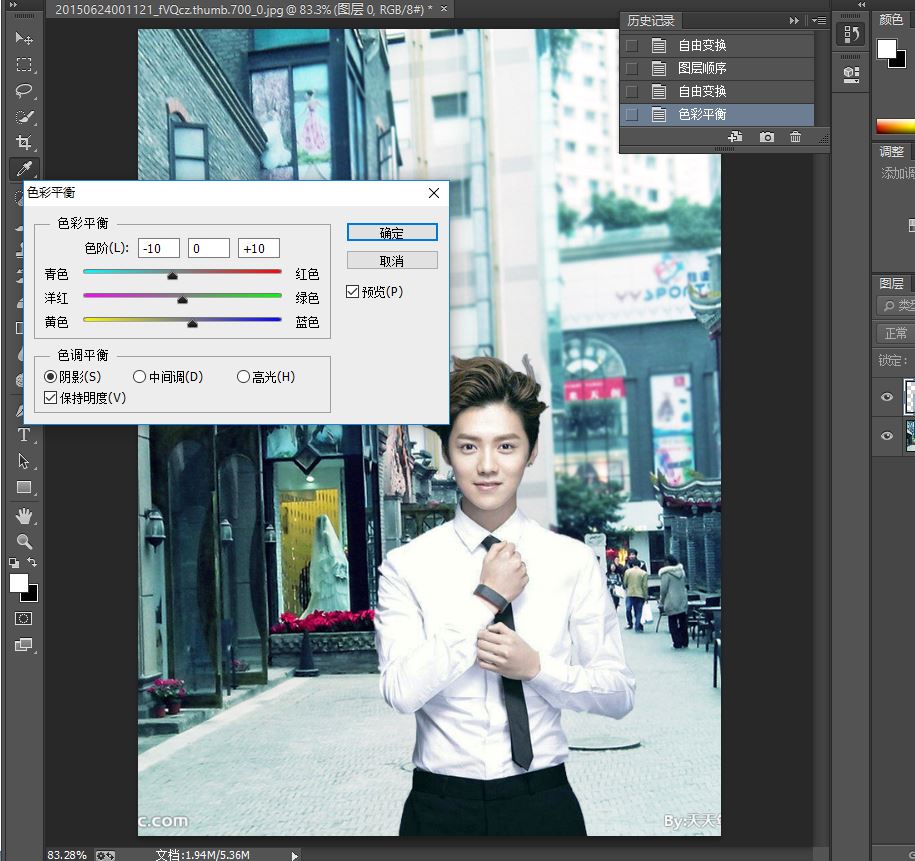This screenshot has width=915, height=861.
Task: Open the History panel dock icon
Action: (851, 34)
